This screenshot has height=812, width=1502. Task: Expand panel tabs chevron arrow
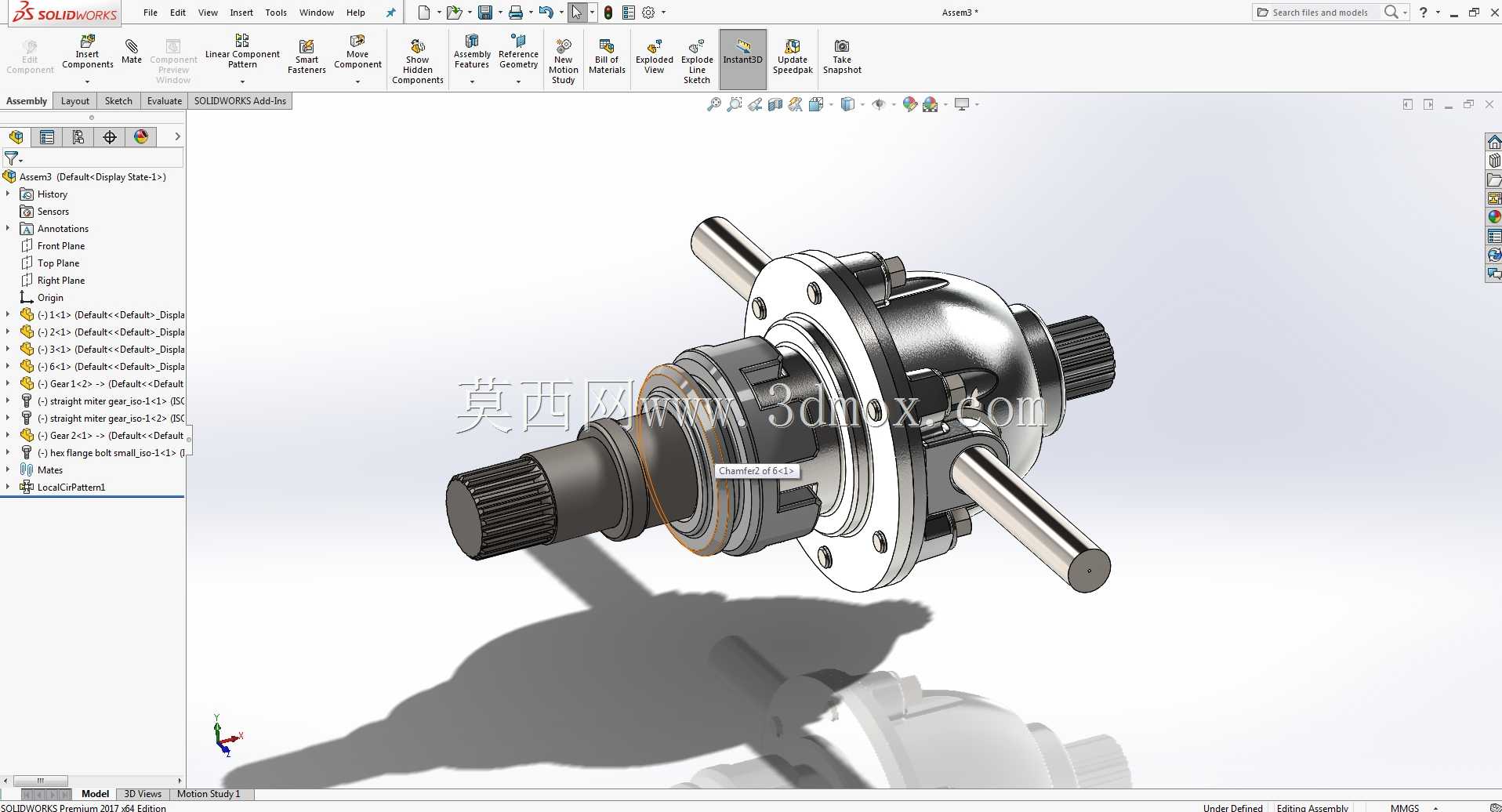click(x=178, y=136)
